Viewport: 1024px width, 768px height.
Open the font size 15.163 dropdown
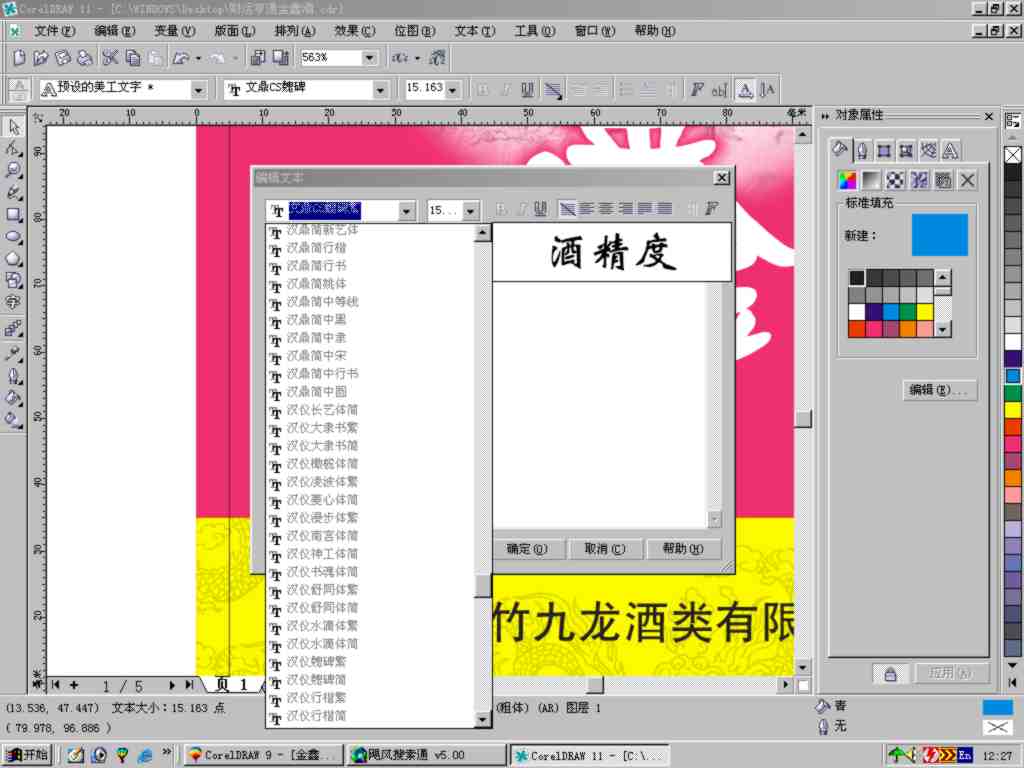[453, 89]
